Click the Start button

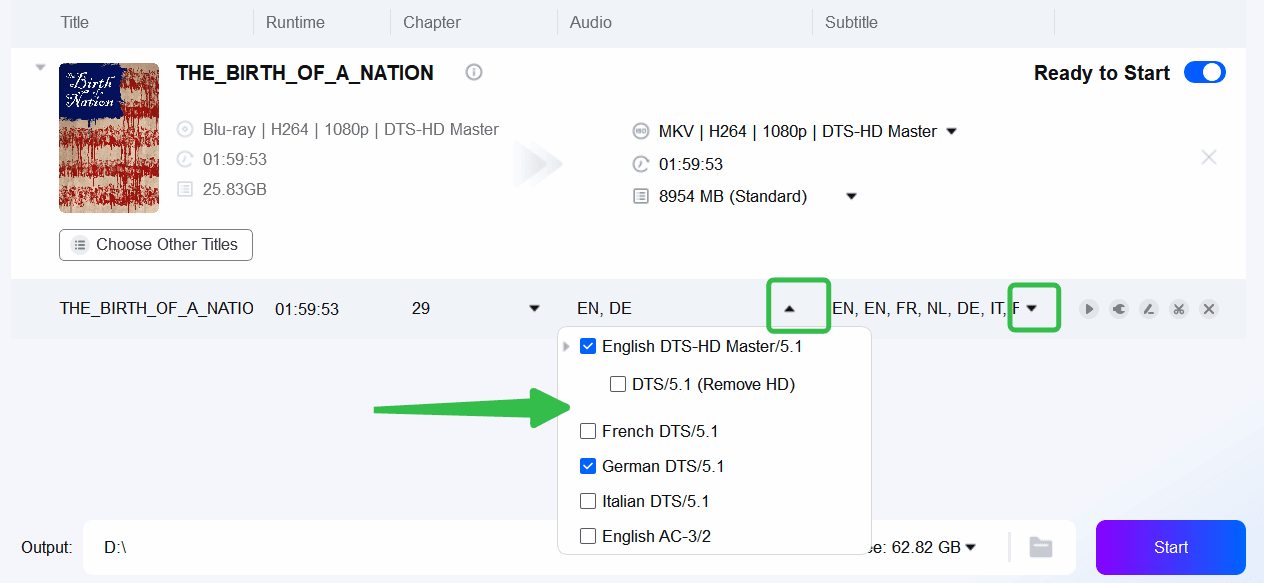[x=1171, y=547]
